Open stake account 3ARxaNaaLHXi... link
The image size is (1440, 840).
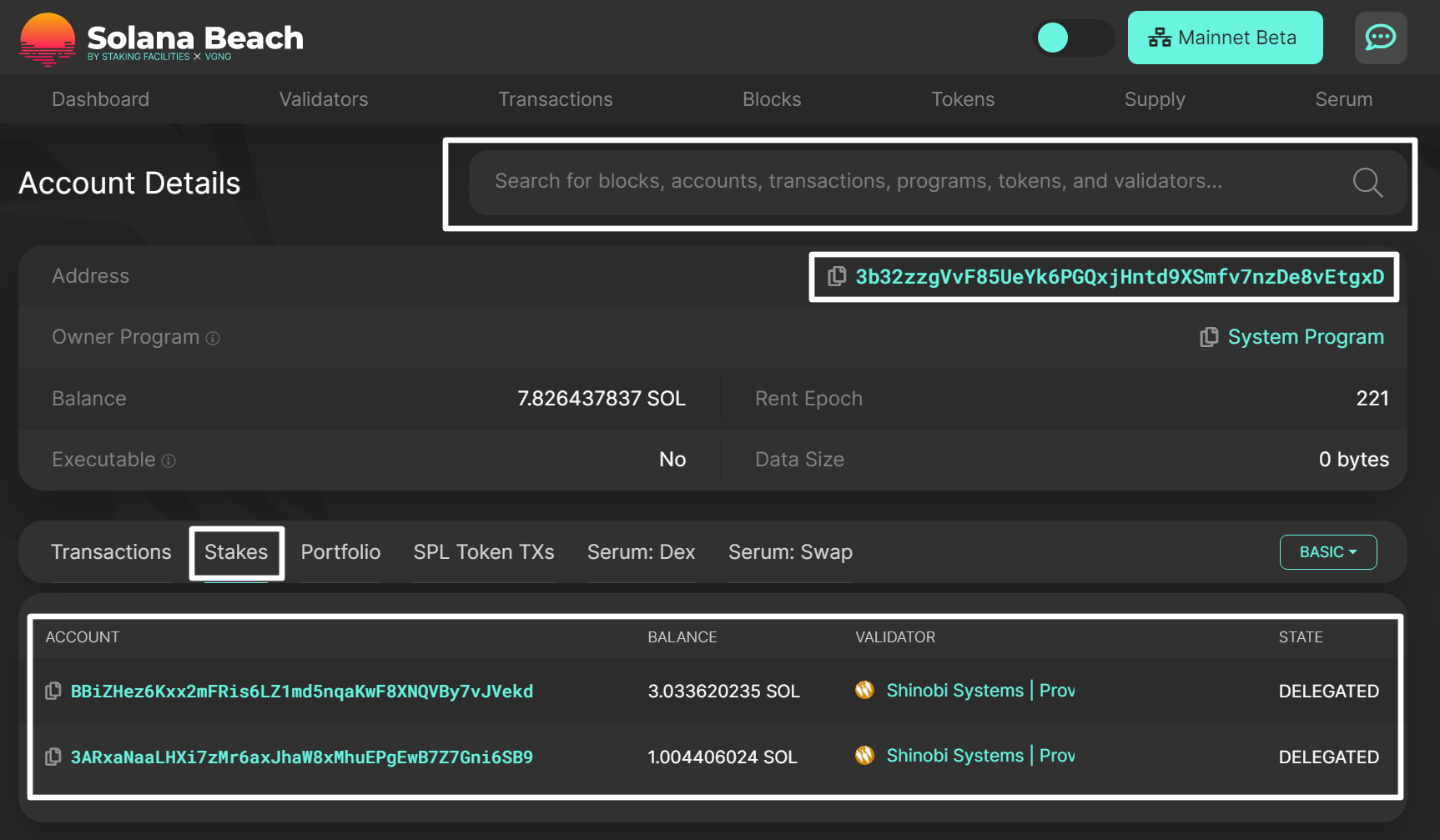click(301, 757)
